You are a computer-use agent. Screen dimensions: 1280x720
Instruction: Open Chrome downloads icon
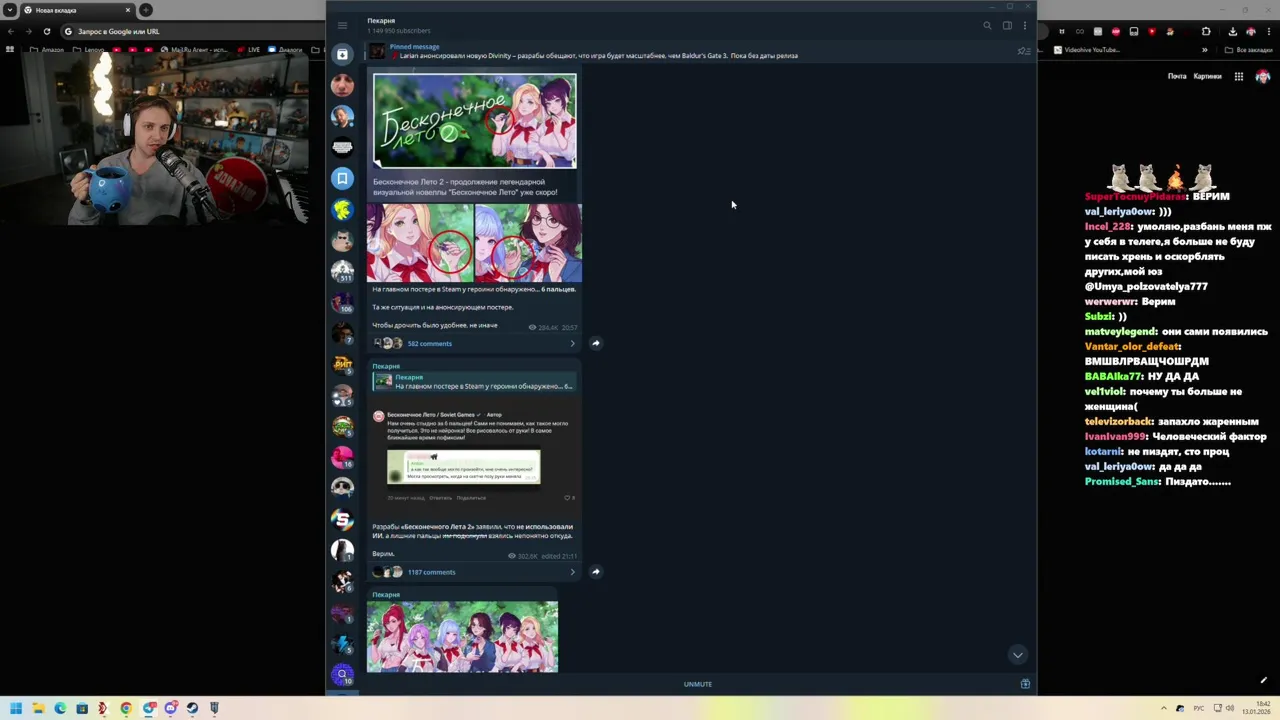1232,32
